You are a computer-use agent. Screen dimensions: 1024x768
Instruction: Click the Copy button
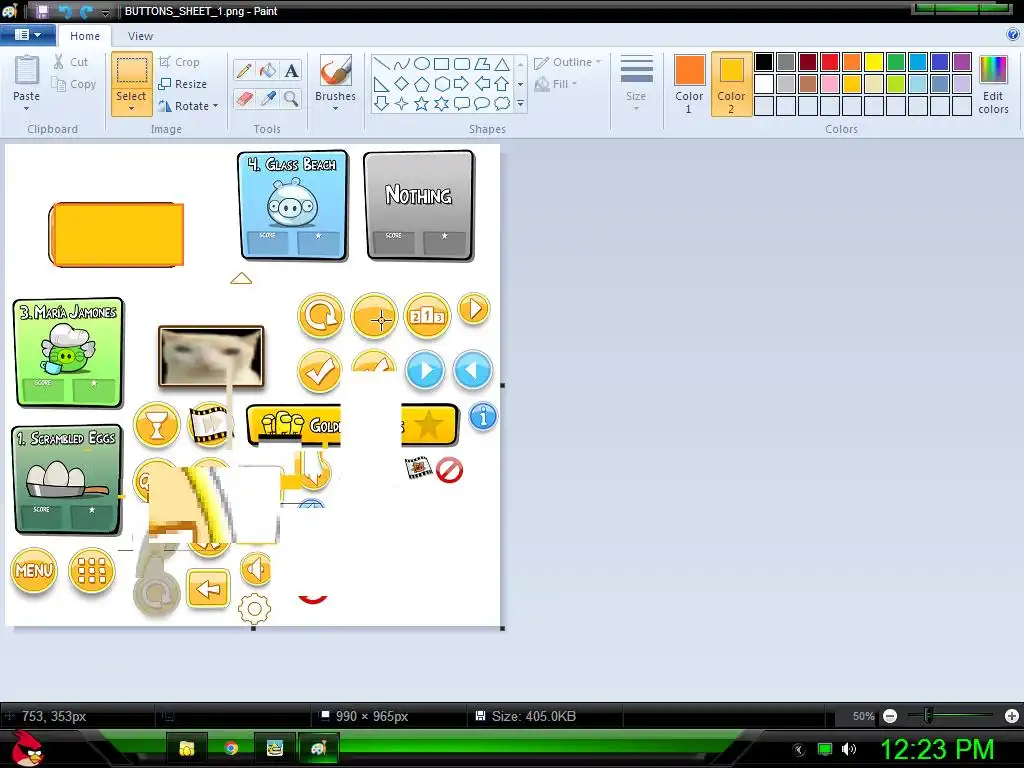74,84
